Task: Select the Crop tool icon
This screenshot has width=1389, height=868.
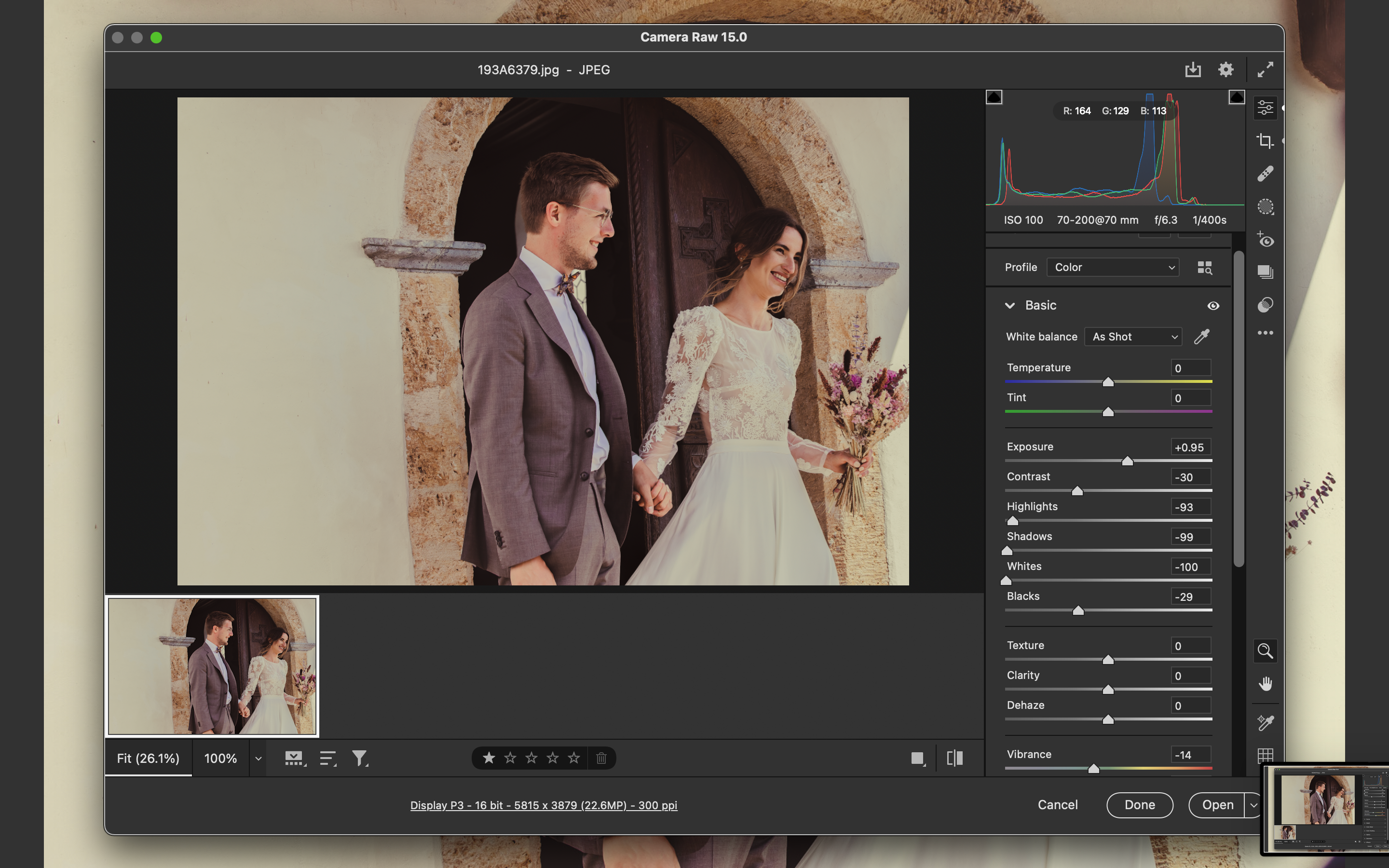Action: tap(1265, 141)
